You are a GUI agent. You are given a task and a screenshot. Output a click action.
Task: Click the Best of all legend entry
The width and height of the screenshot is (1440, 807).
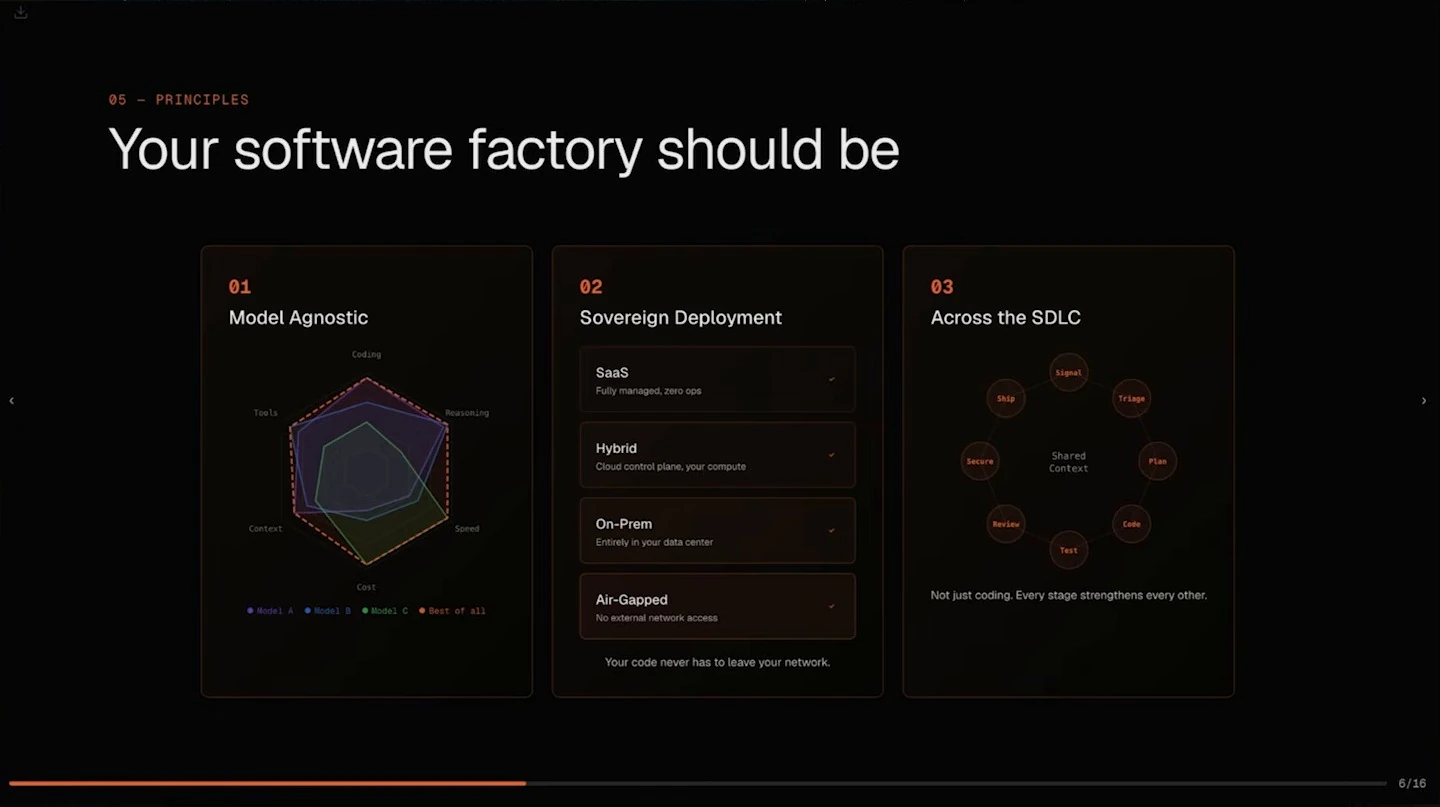point(452,611)
